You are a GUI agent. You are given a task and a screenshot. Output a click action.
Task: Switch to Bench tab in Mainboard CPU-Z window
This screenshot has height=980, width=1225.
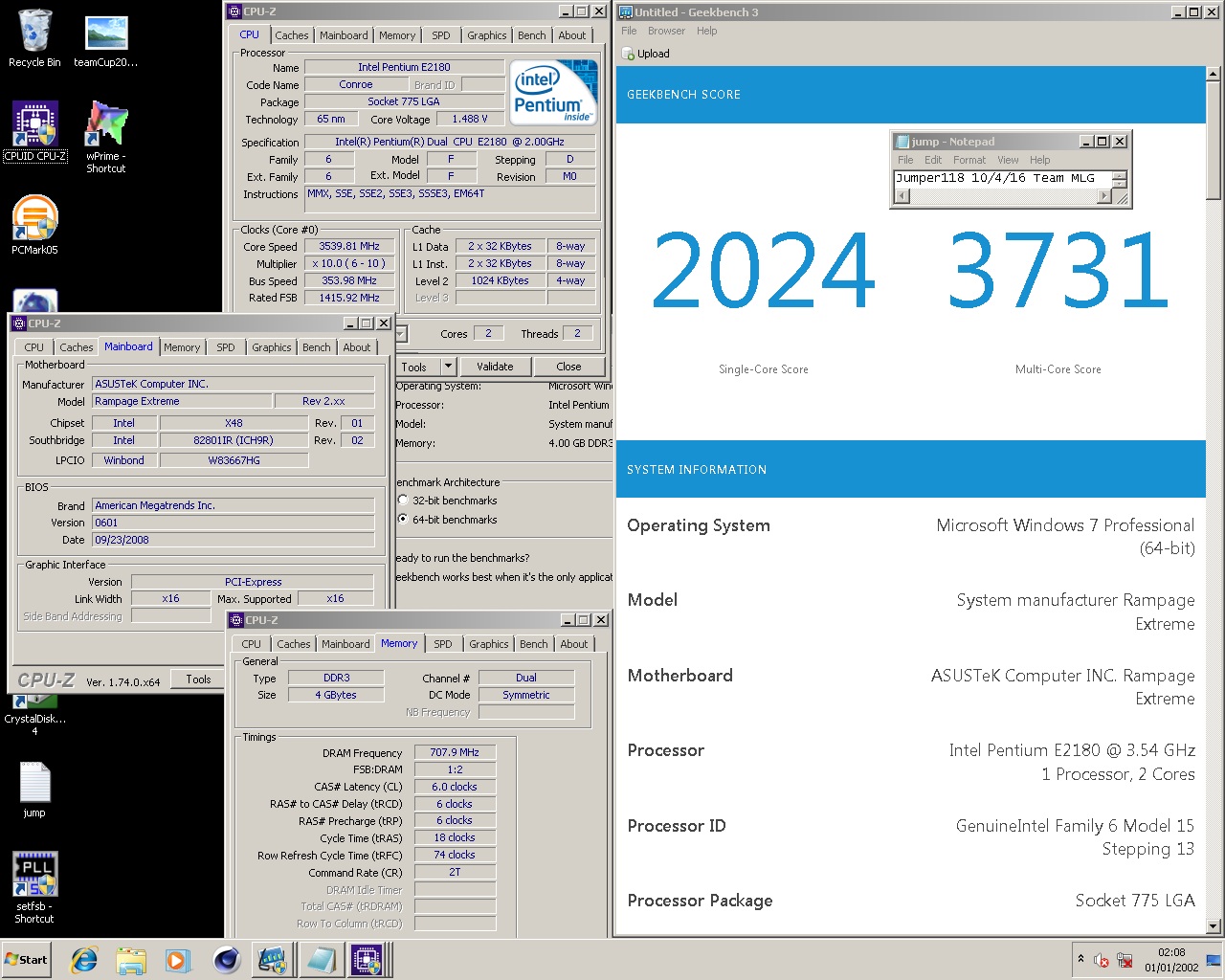[317, 347]
